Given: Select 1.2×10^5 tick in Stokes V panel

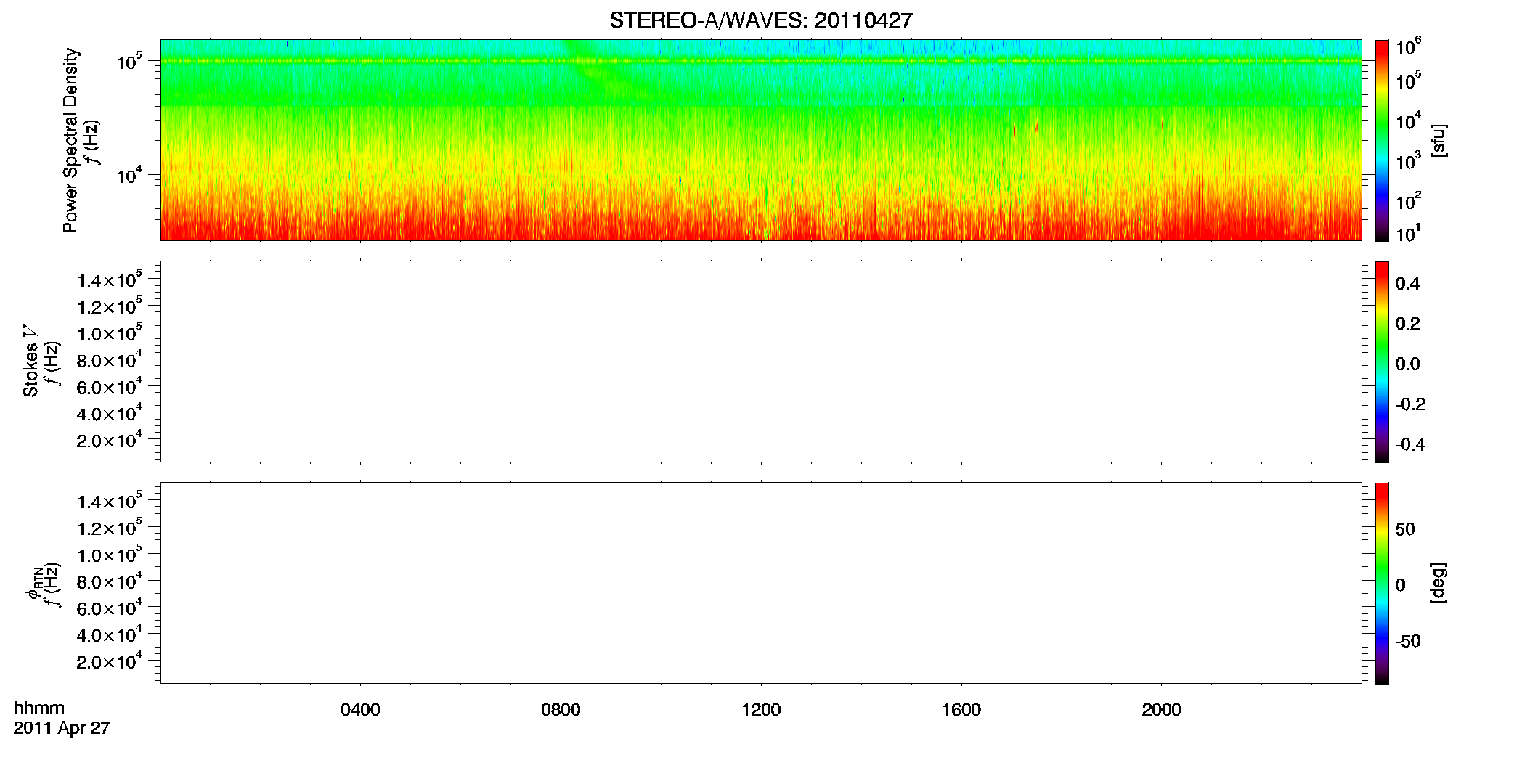Looking at the screenshot, I should coord(109,306).
